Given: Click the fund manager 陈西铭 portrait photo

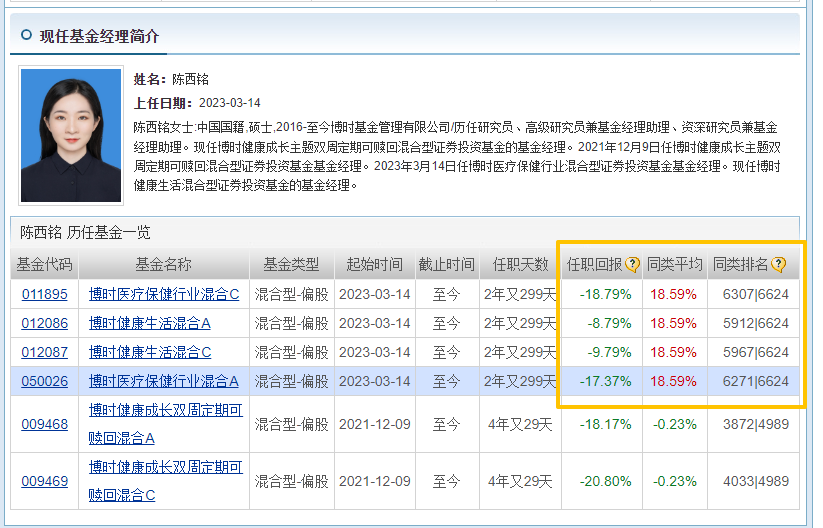Looking at the screenshot, I should (71, 135).
